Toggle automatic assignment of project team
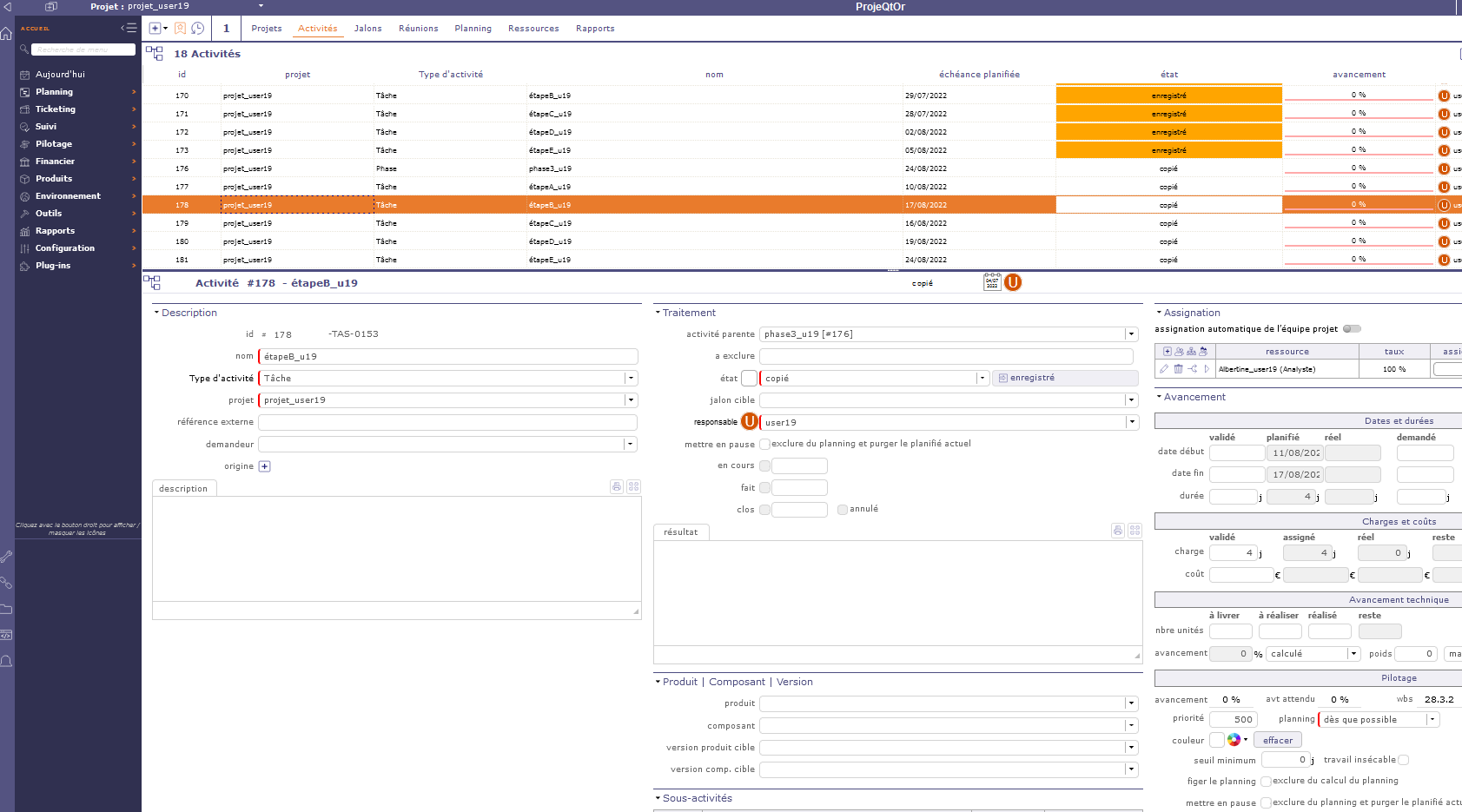 1352,329
